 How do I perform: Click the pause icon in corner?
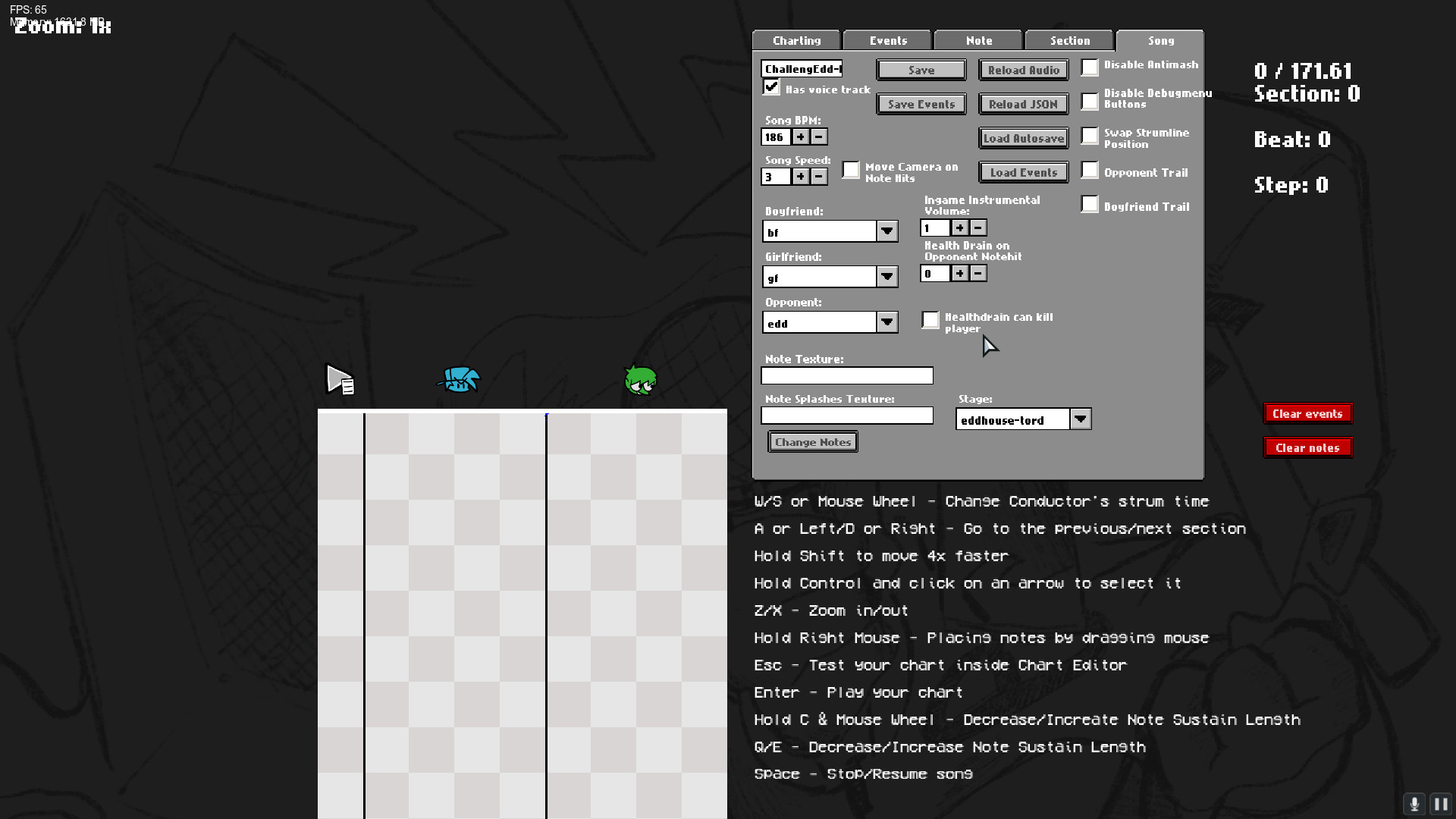pyautogui.click(x=1441, y=804)
